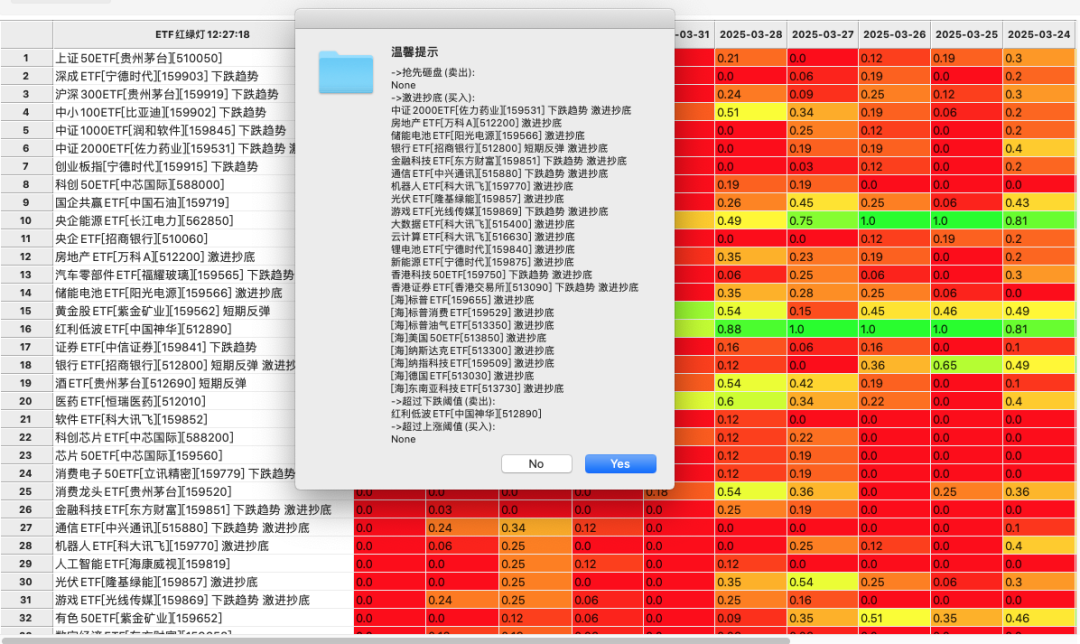Click the 科创50ETF[中芯国际][588000] row name
This screenshot has width=1080, height=644.
[140, 185]
